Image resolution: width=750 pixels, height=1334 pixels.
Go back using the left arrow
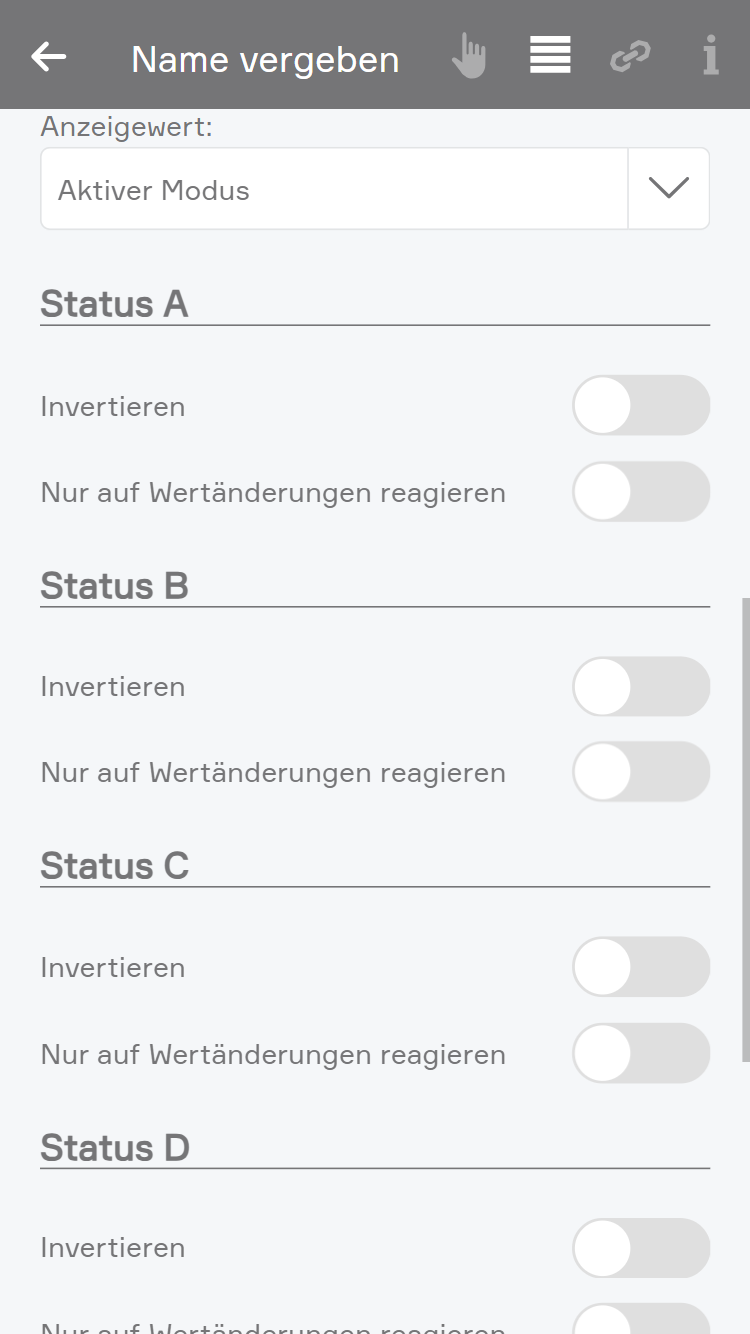coord(48,57)
